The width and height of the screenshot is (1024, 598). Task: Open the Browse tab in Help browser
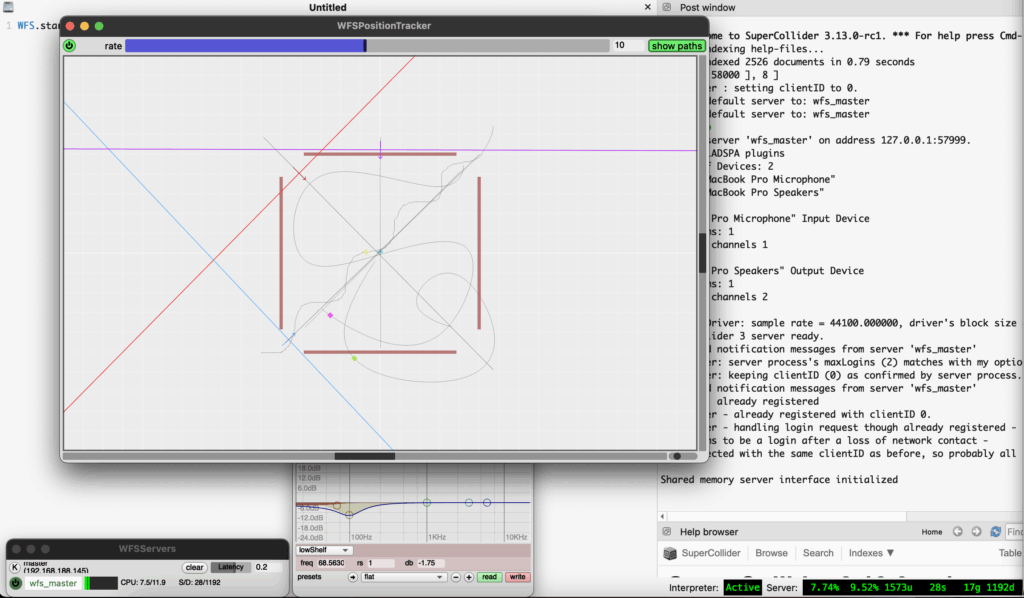[771, 553]
